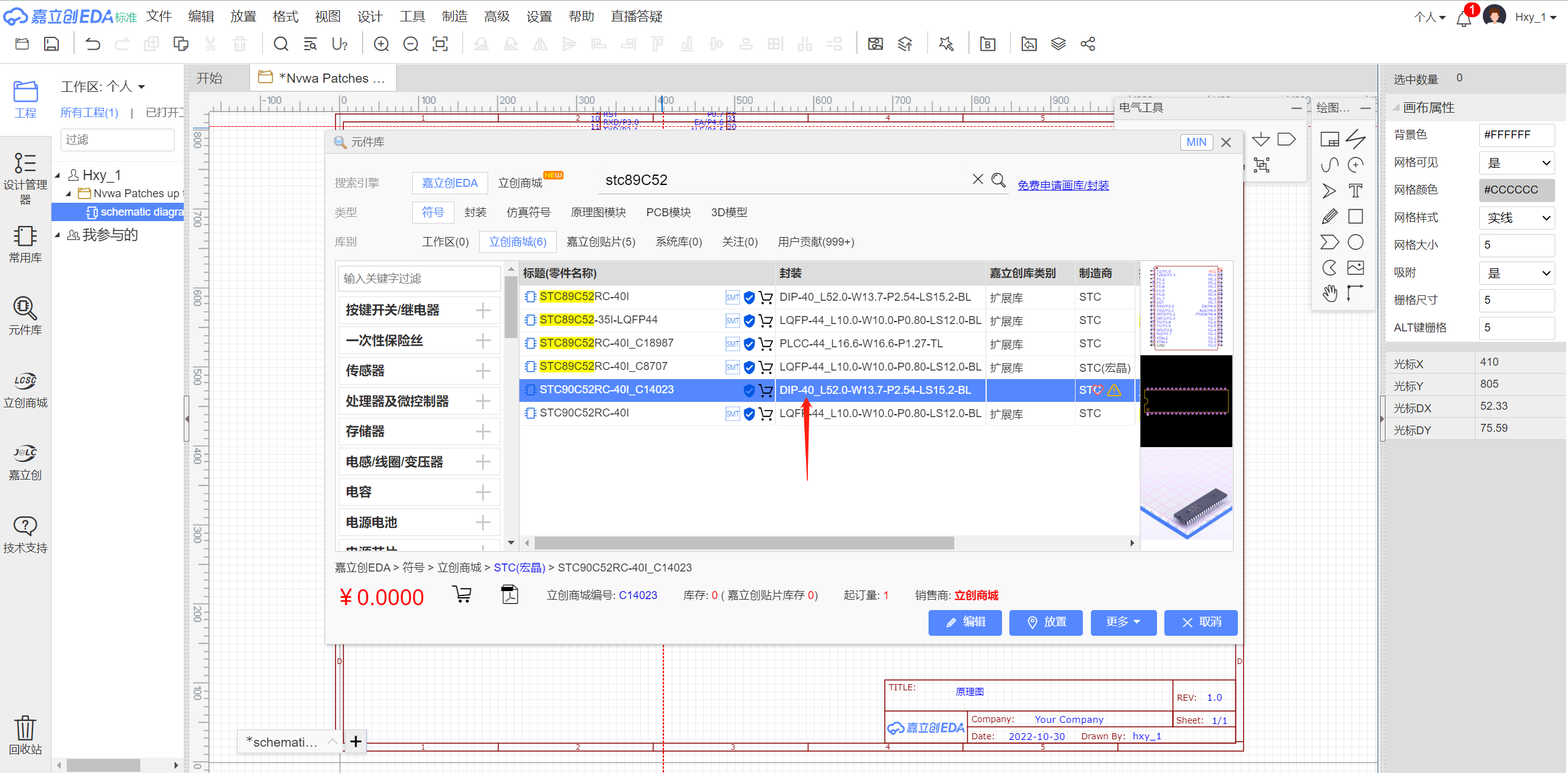This screenshot has height=773, width=1568.
Task: Open the 放置 menu
Action: coord(243,17)
